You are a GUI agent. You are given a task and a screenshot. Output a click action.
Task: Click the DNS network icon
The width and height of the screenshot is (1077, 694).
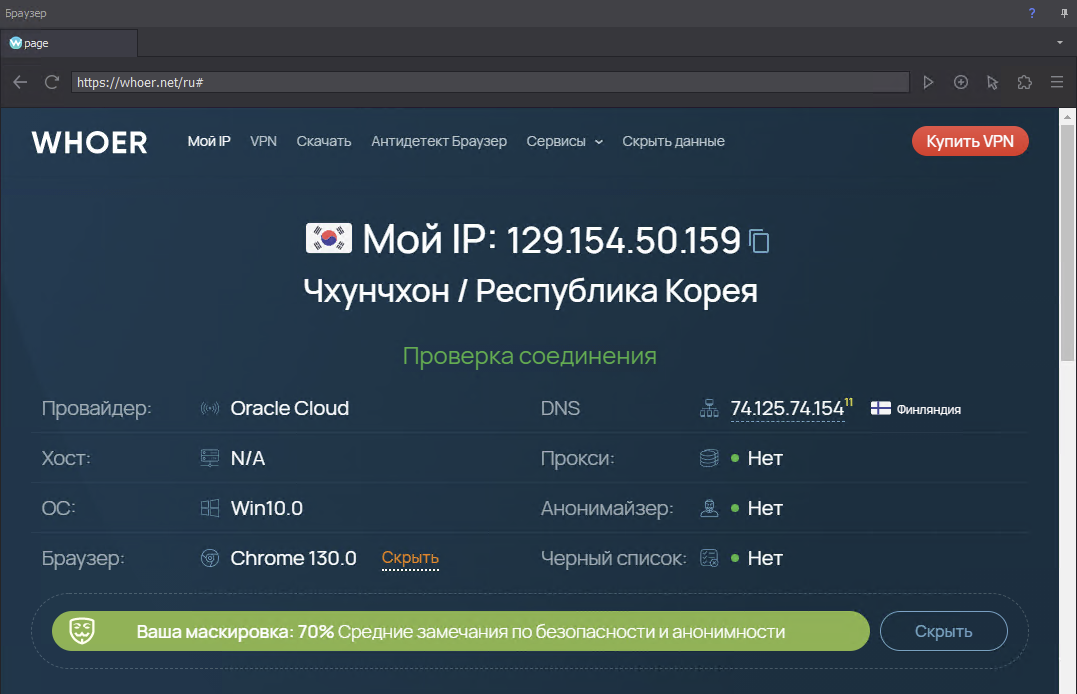coord(709,409)
